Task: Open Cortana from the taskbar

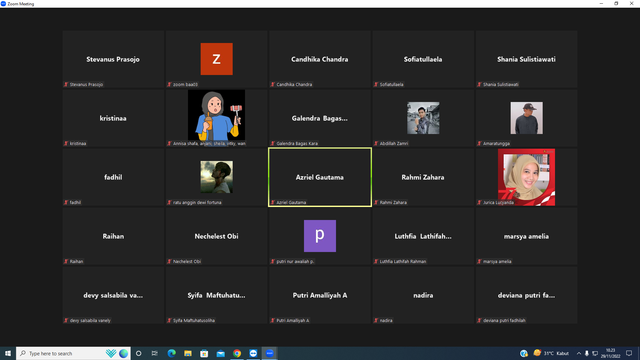Action: [x=138, y=353]
